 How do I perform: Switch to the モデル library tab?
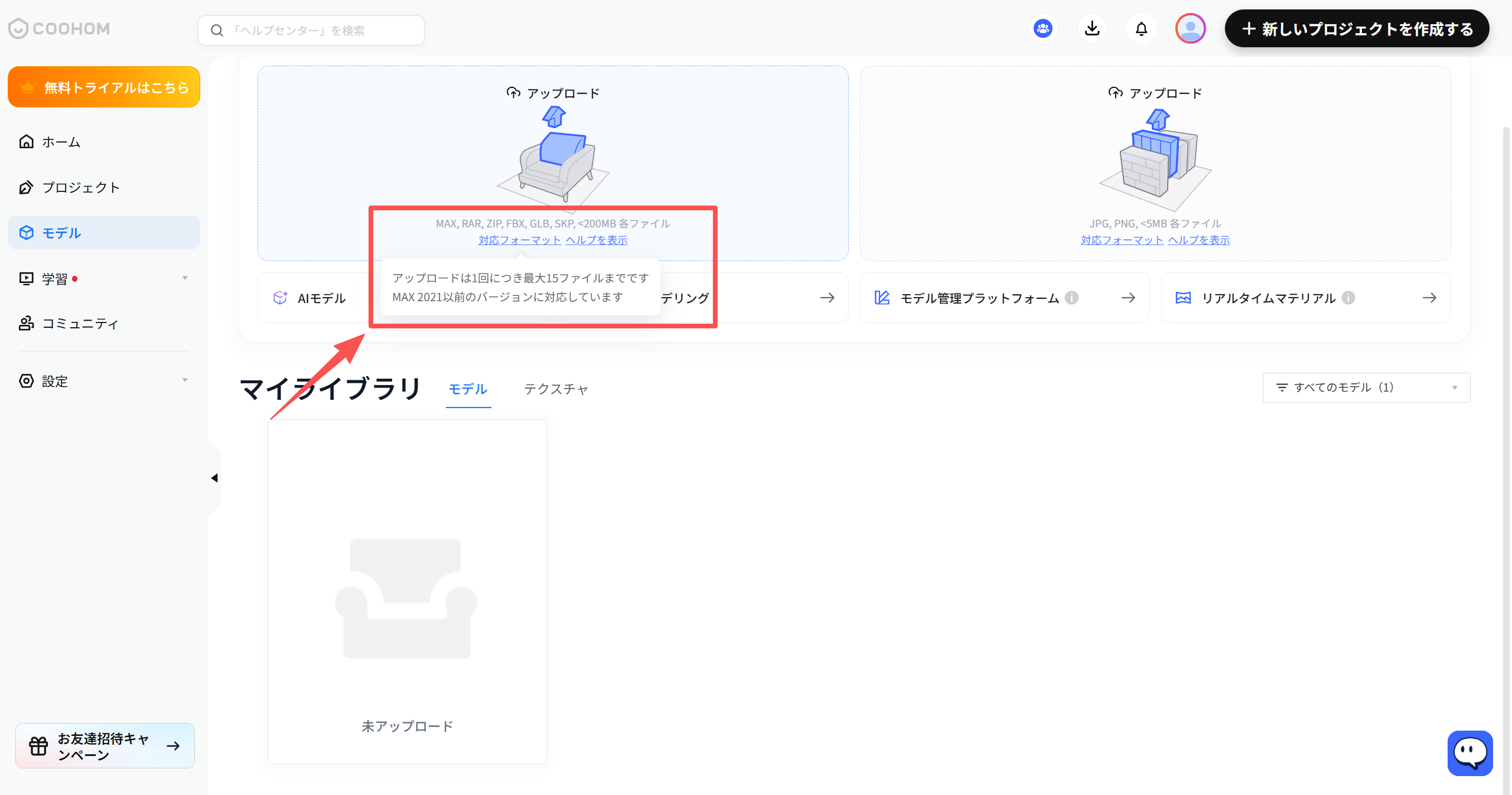468,389
